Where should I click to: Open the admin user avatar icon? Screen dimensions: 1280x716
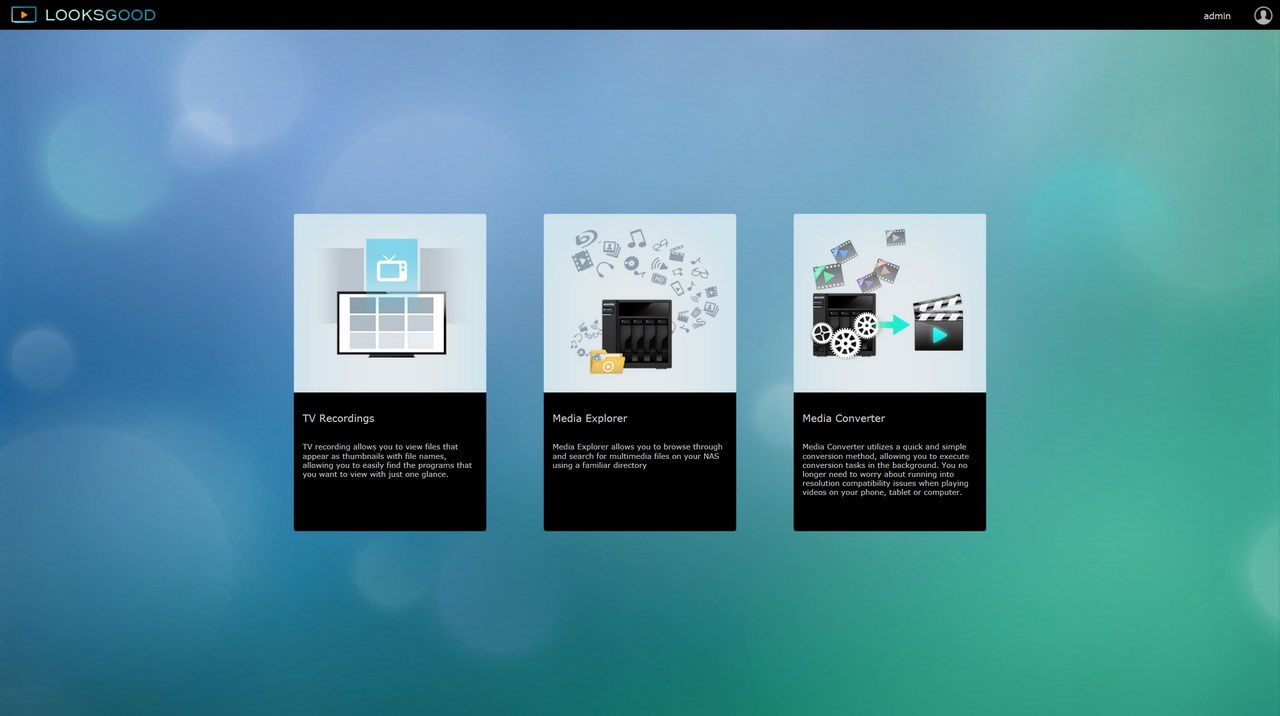pos(1263,15)
